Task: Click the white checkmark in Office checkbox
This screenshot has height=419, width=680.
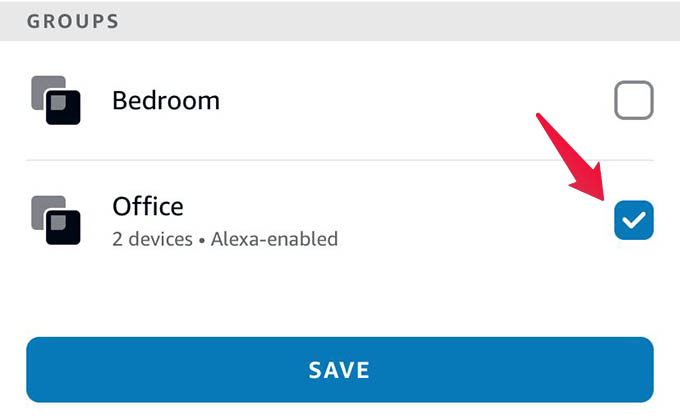Action: point(634,220)
